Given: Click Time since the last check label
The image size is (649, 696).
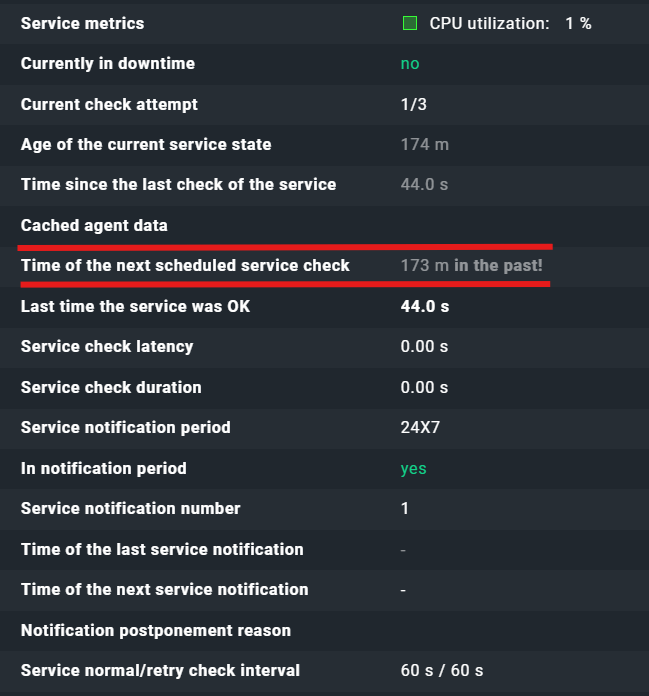Looking at the screenshot, I should pyautogui.click(x=178, y=185).
